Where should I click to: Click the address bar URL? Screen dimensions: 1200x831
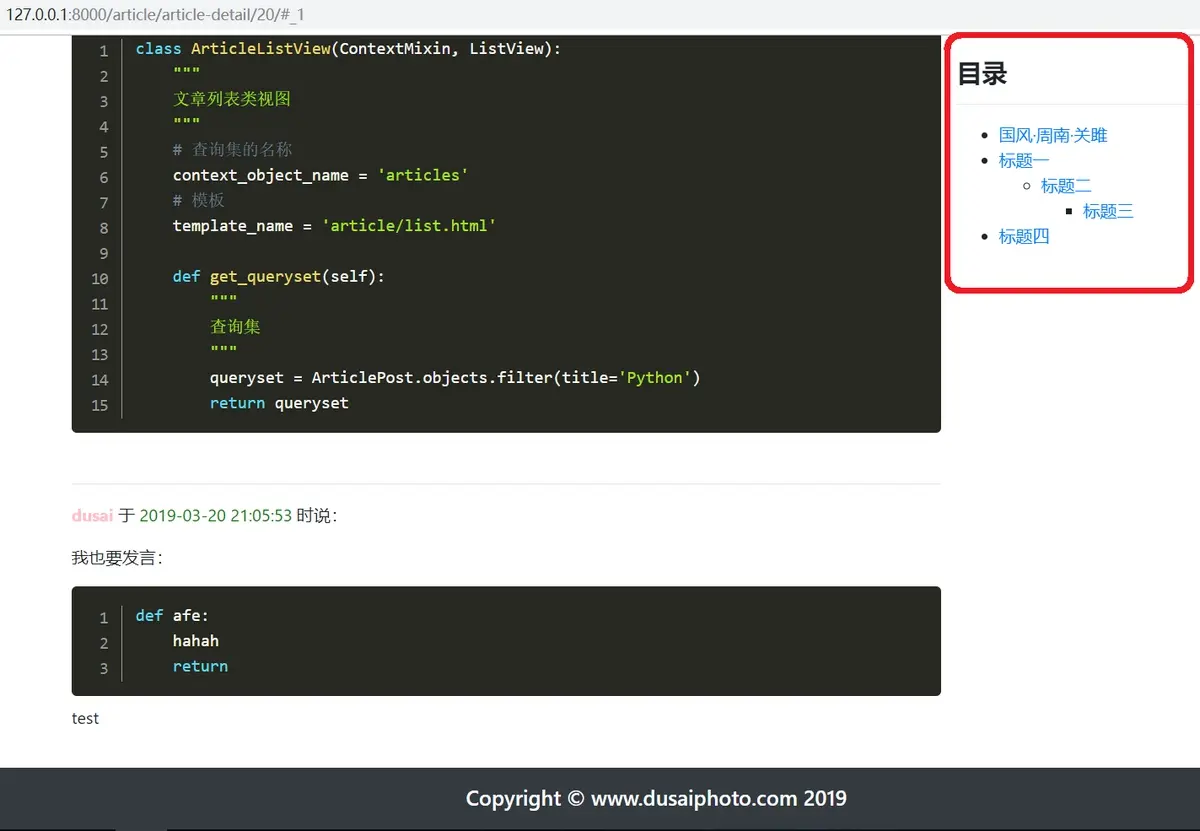coord(155,16)
